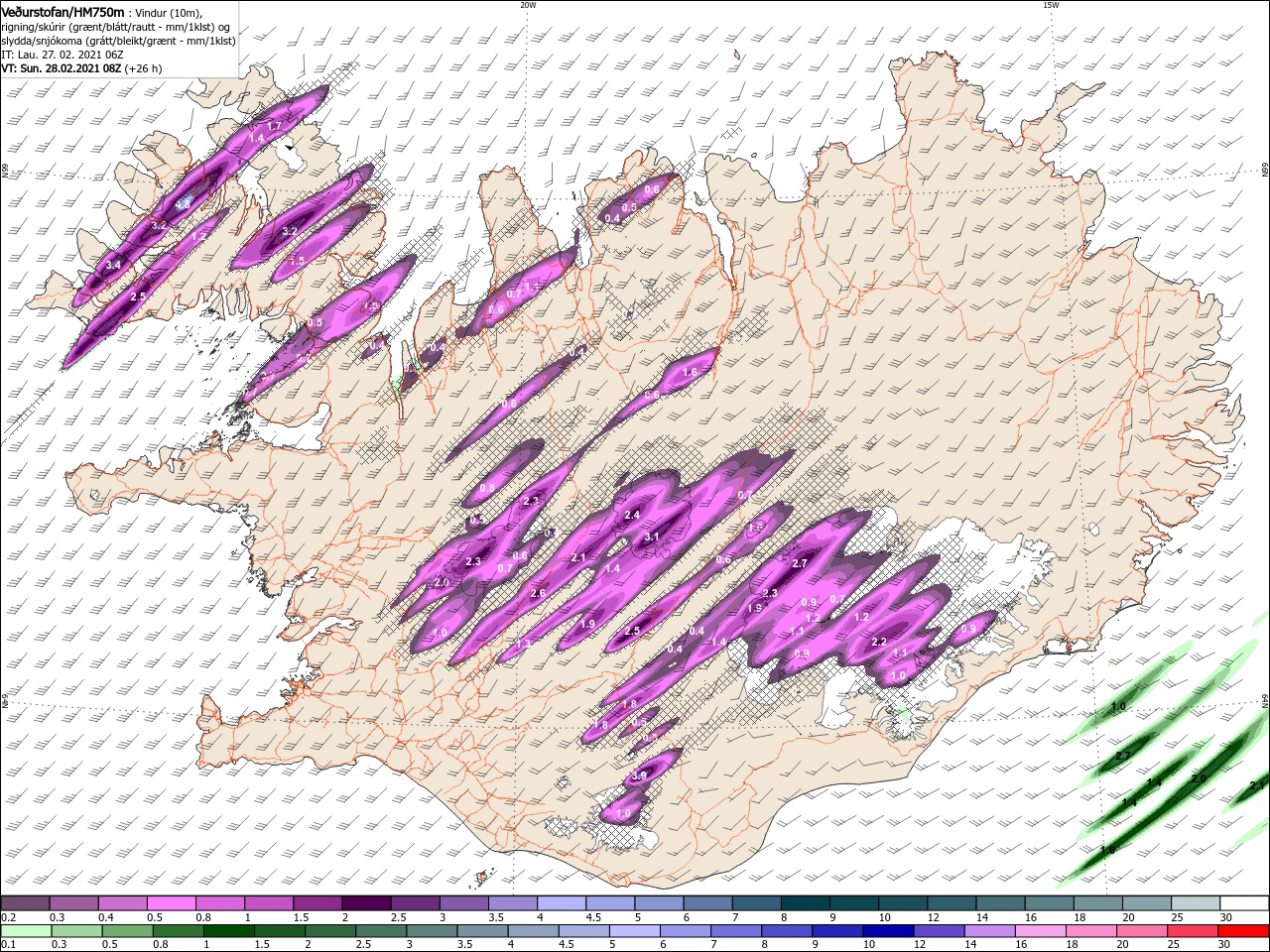
Task: Pick the pale green 0.1 swatch in lower legend
Action: [26, 931]
